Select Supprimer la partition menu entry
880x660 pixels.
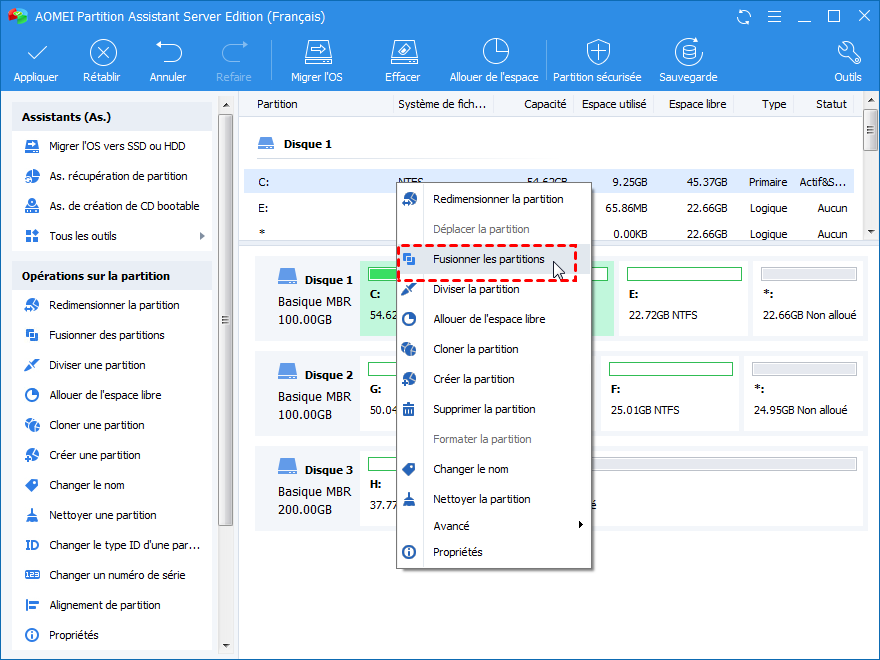pyautogui.click(x=483, y=409)
